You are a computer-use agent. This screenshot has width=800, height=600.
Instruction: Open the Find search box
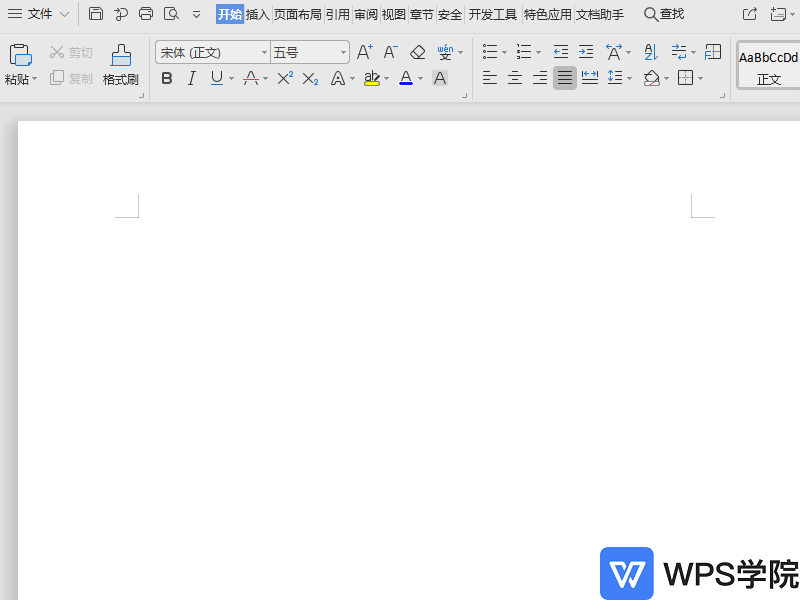click(665, 13)
